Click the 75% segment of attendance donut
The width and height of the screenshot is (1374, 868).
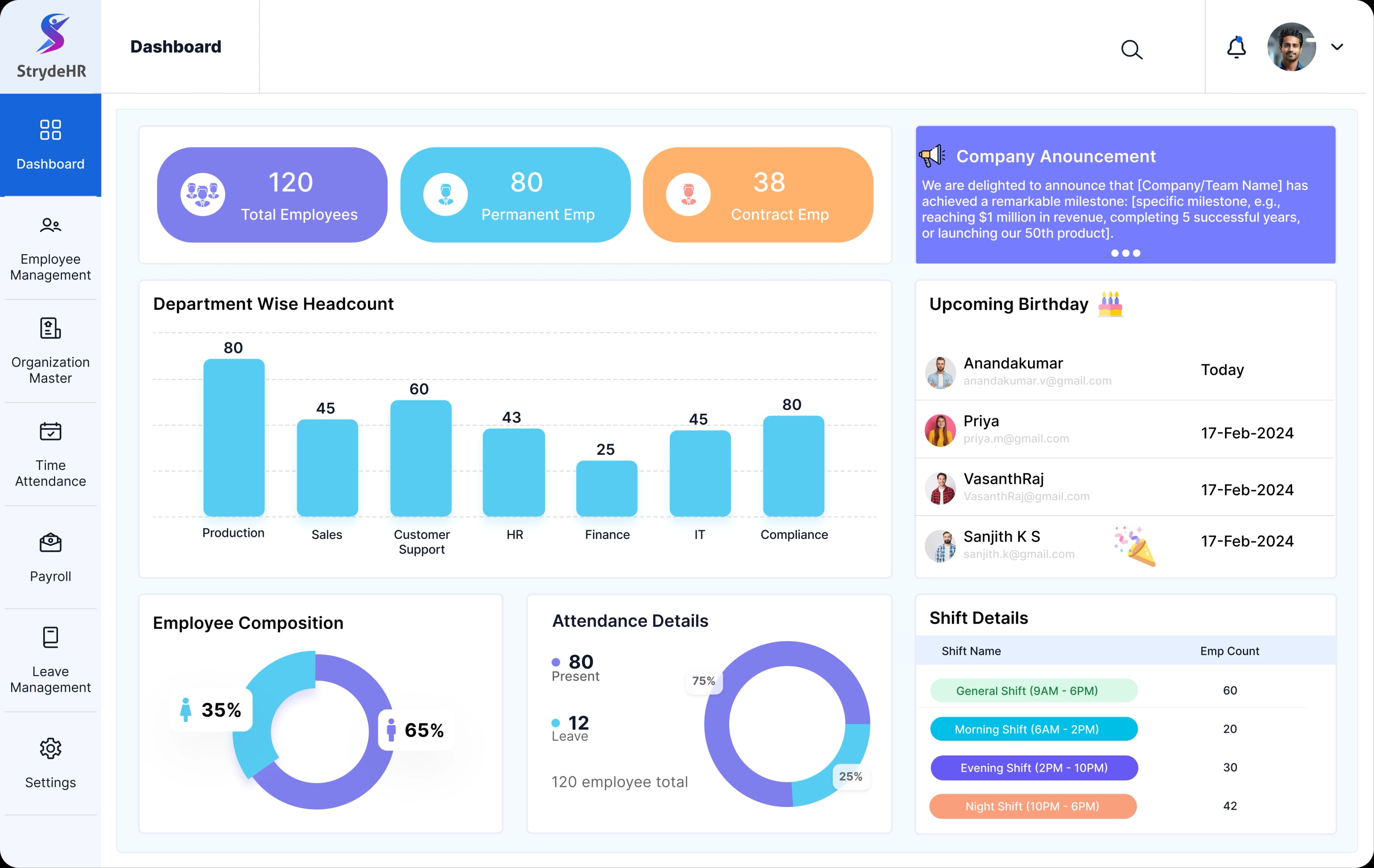click(x=703, y=680)
